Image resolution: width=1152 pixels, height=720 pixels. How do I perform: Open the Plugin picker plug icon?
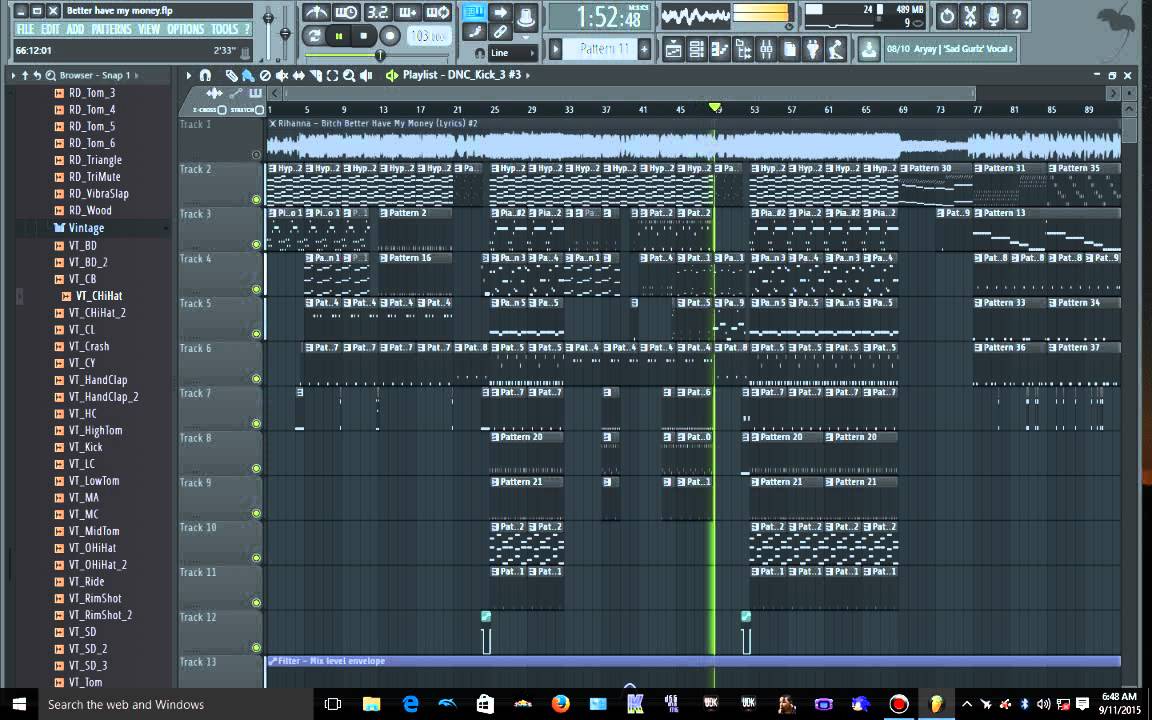(x=813, y=49)
